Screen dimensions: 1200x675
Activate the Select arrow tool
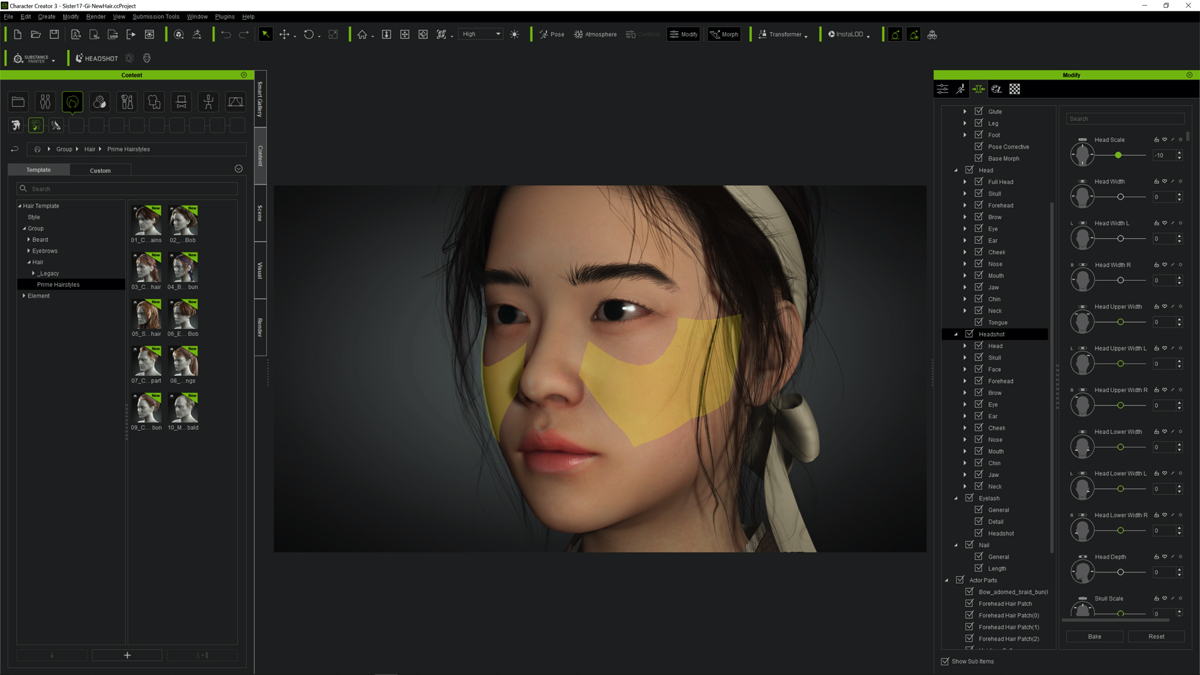pos(266,34)
